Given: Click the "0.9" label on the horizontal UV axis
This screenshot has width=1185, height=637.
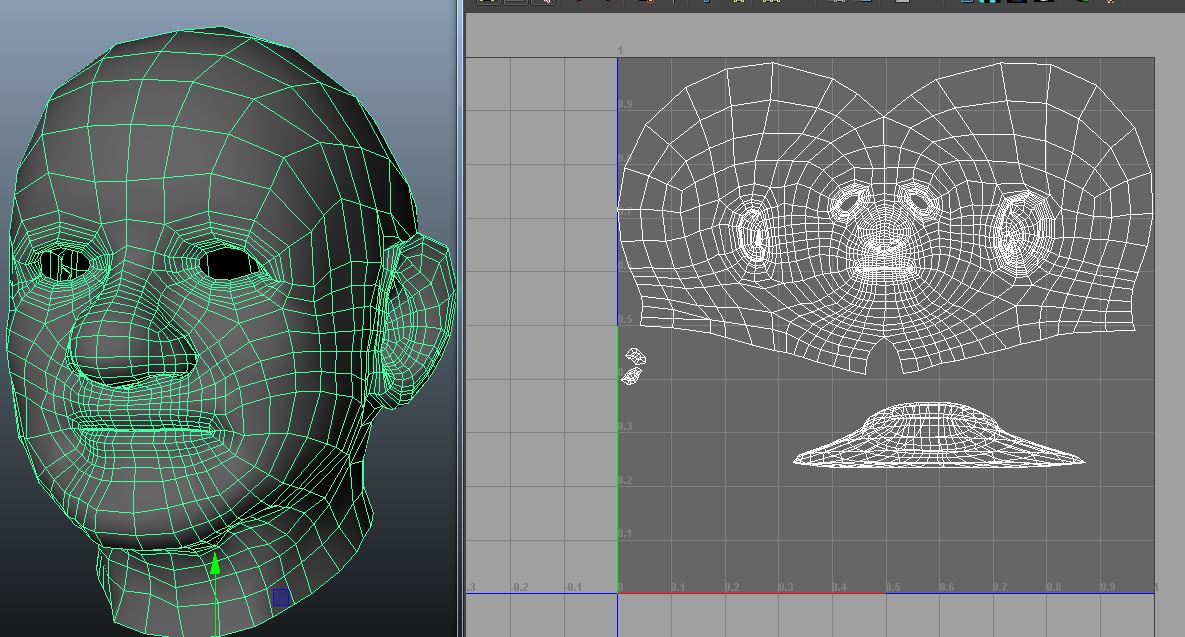Looking at the screenshot, I should pyautogui.click(x=1108, y=587).
